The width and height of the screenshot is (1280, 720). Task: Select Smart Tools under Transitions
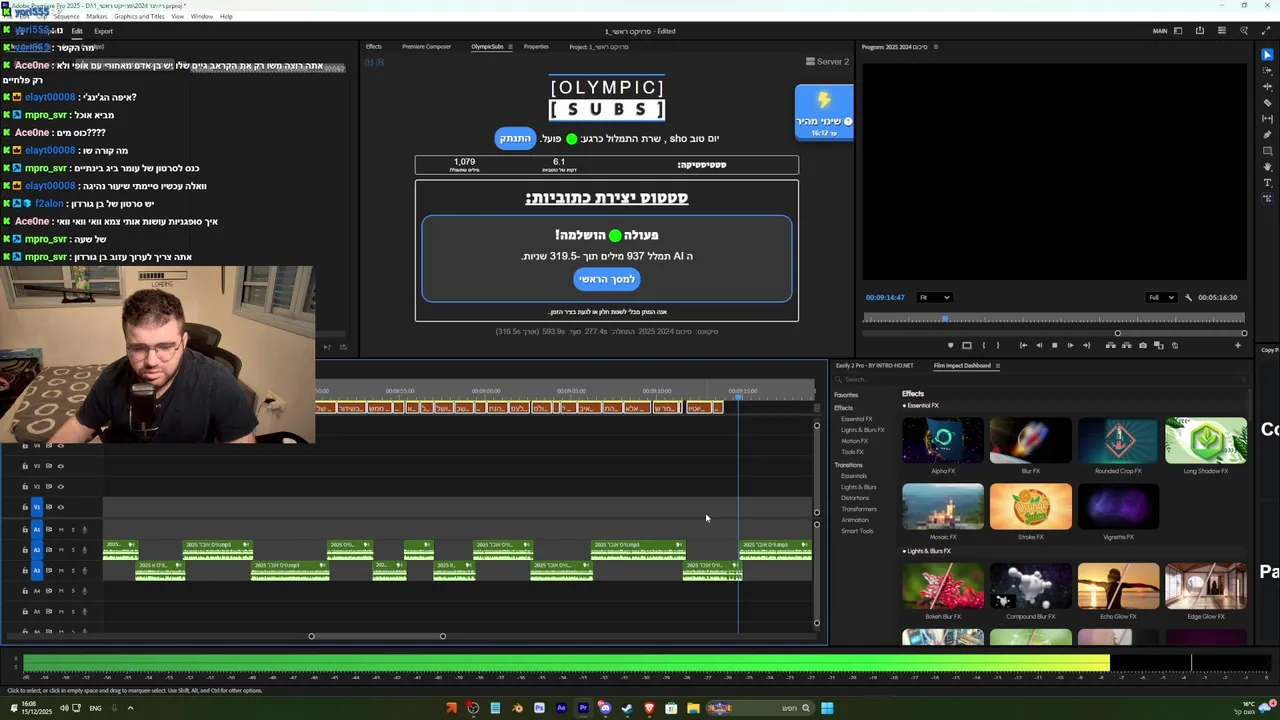coord(857,531)
